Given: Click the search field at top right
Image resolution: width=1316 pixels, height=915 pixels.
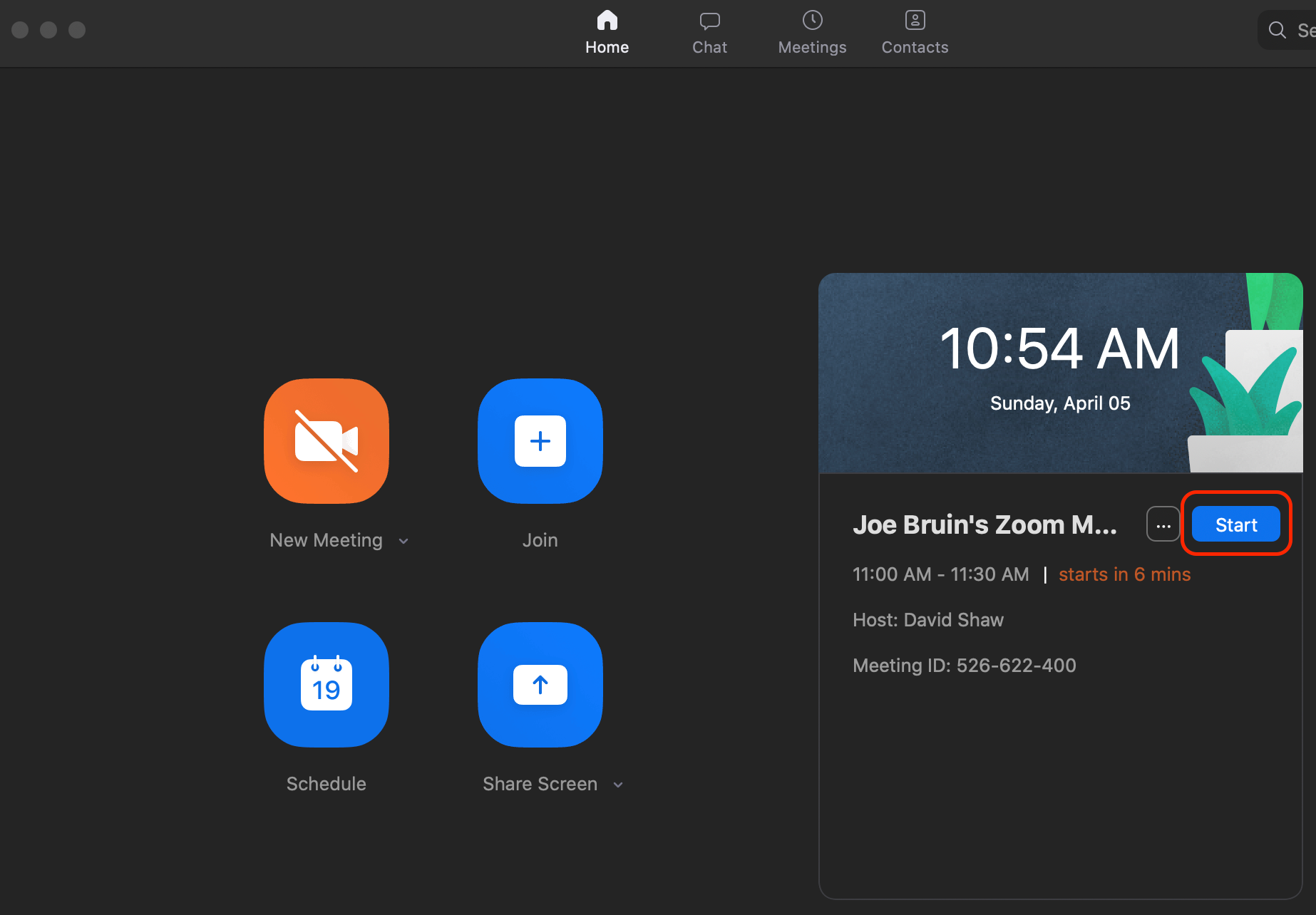Looking at the screenshot, I should pyautogui.click(x=1287, y=30).
